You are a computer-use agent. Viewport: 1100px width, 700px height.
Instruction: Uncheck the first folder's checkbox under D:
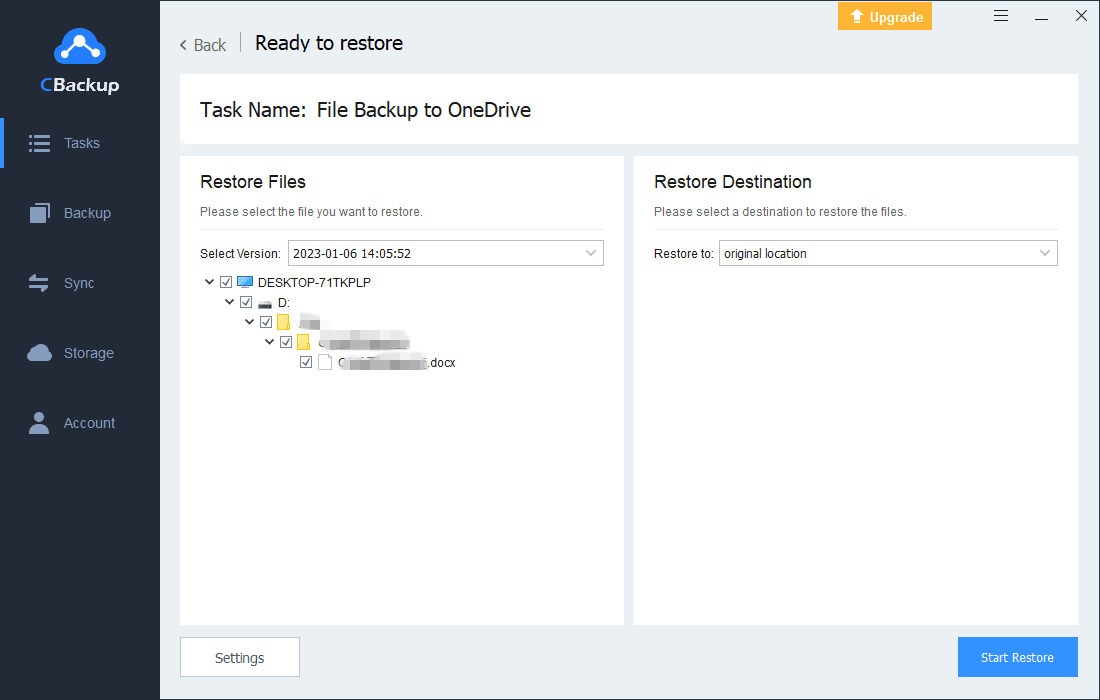266,322
